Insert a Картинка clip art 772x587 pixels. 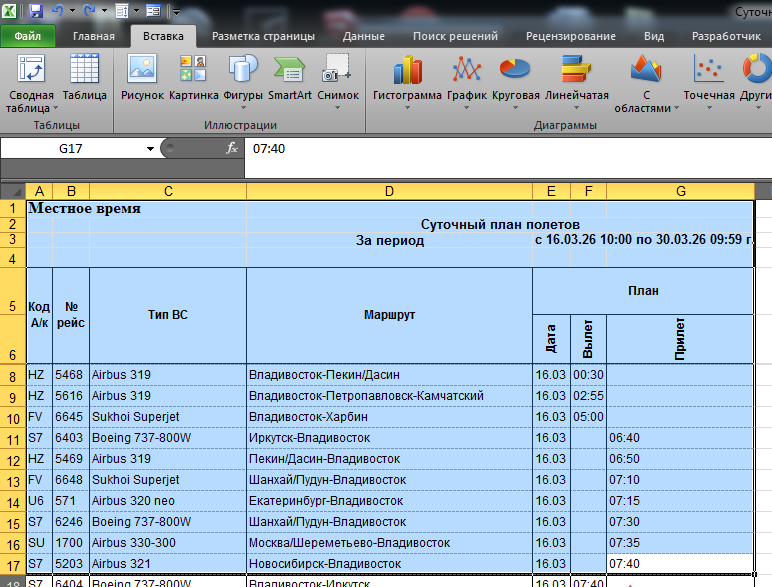[193, 77]
